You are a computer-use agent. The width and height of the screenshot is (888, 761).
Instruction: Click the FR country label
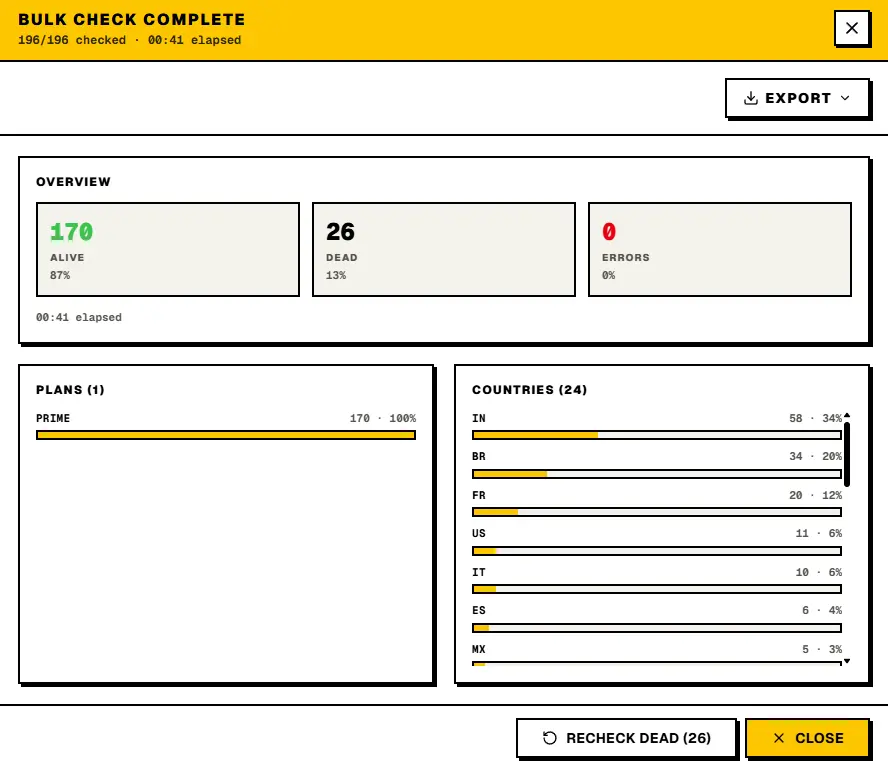click(479, 495)
